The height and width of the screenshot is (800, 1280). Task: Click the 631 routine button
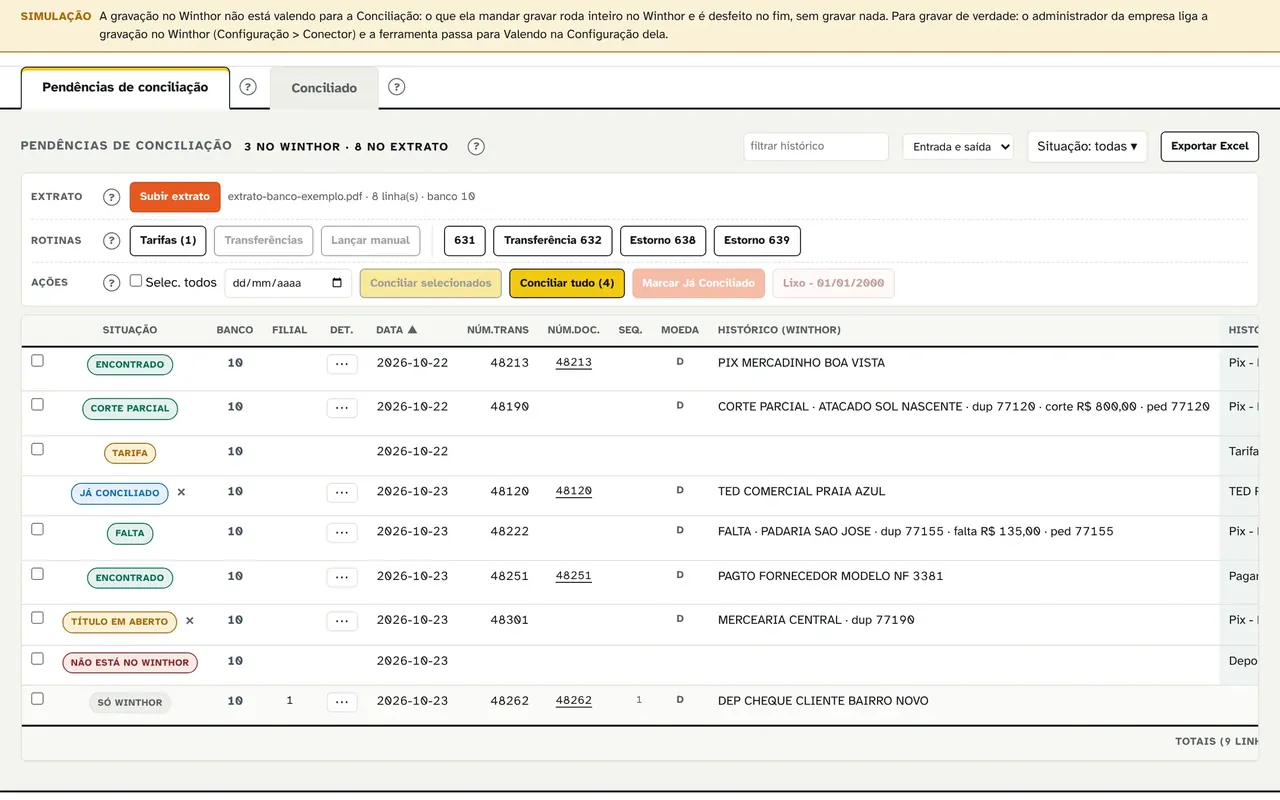click(x=465, y=241)
